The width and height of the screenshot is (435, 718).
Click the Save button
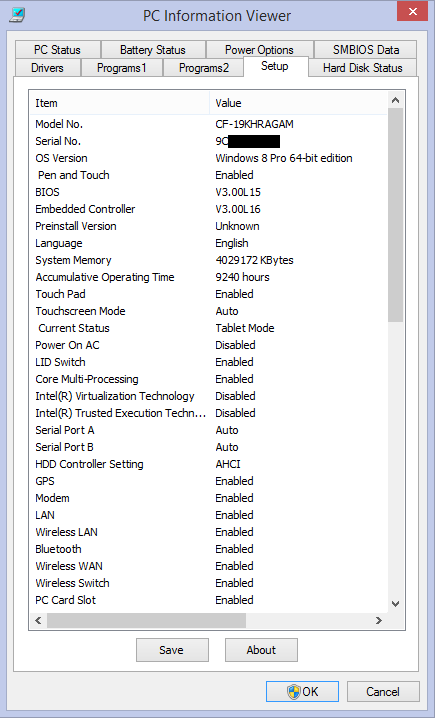point(172,650)
